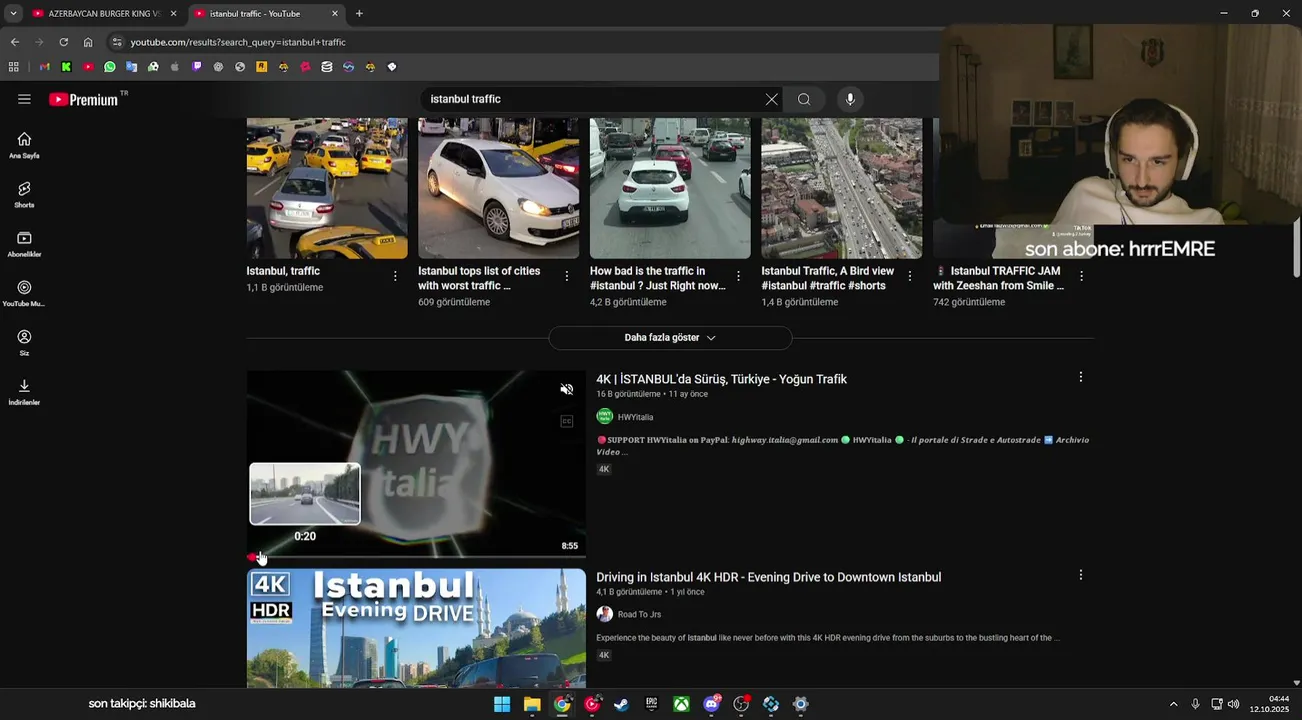Open options for 'A Bird view' short
1302x720 pixels.
click(910, 276)
